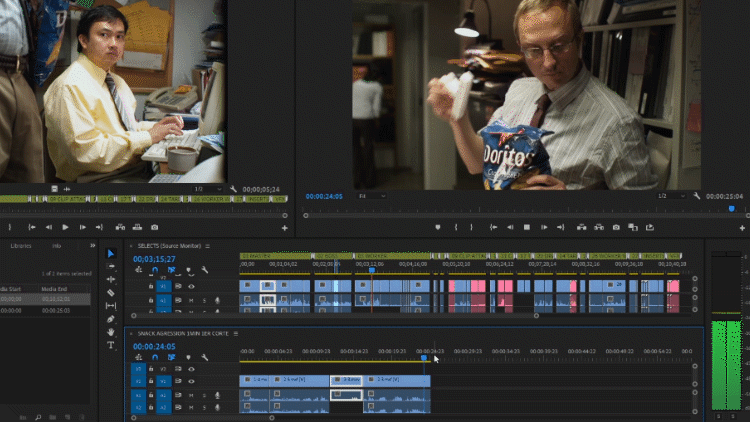
Task: Click the Program monitor playhead marker
Action: [731, 209]
